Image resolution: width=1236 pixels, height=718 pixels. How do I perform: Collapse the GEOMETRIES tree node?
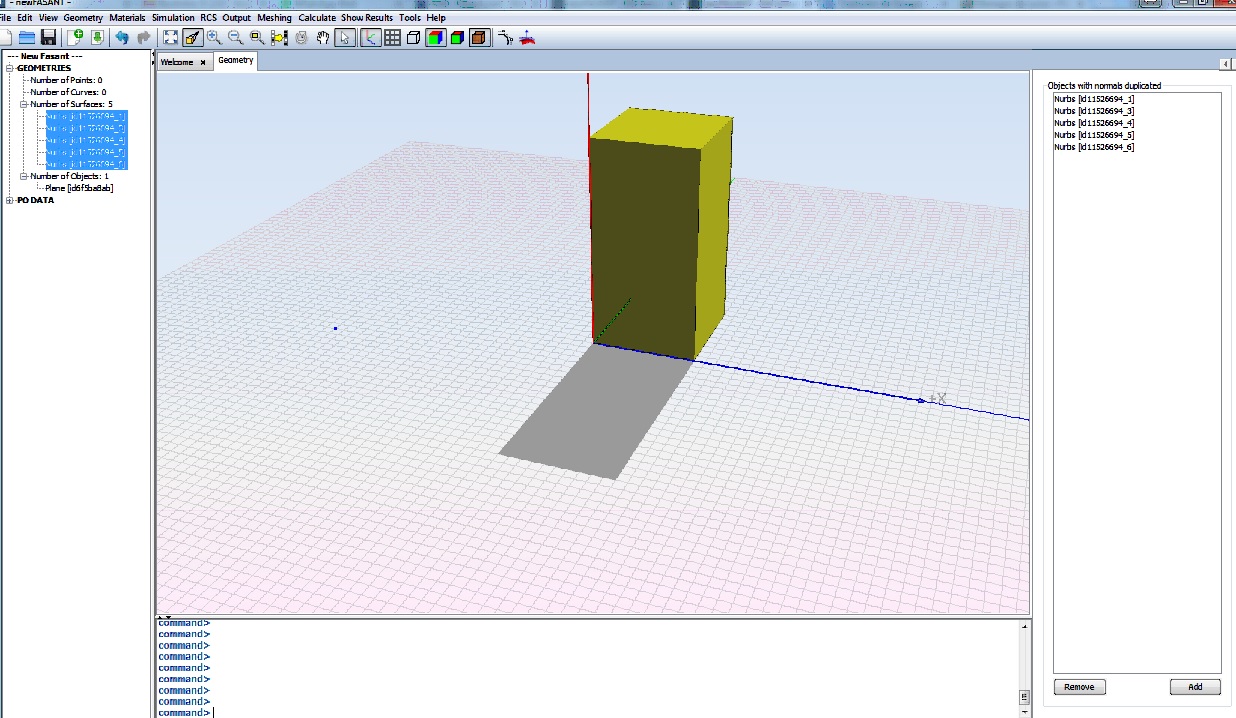(10, 68)
